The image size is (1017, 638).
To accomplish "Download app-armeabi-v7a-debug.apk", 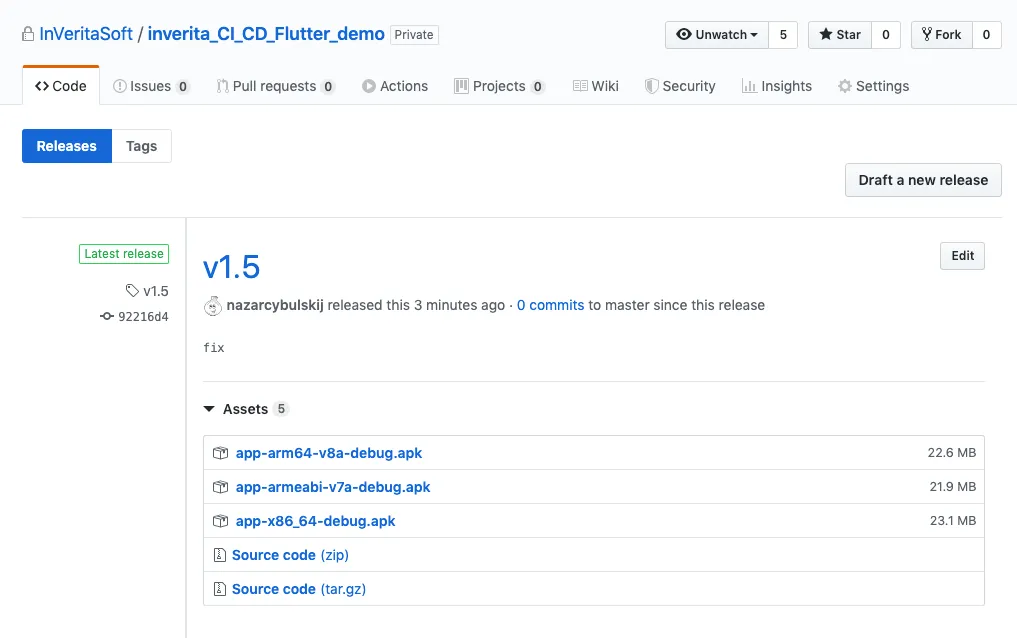I will click(333, 487).
